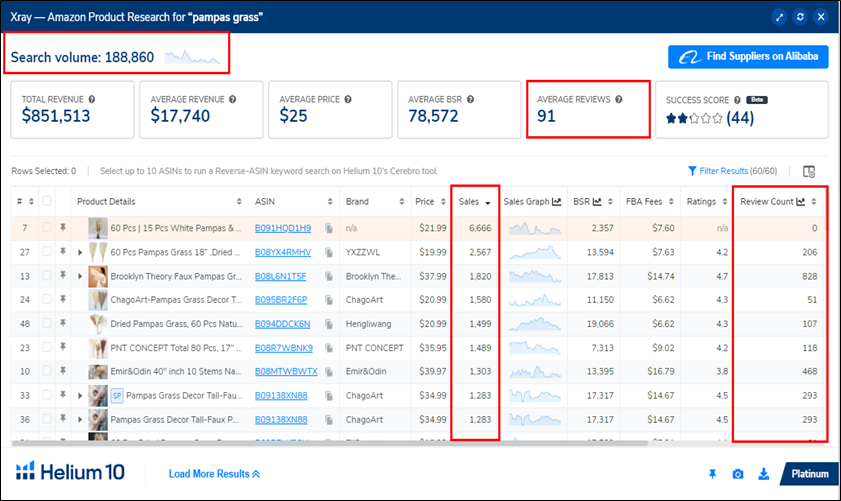Image resolution: width=841 pixels, height=501 pixels.
Task: Open ASIN link B094DDCK6N
Action: click(x=282, y=324)
